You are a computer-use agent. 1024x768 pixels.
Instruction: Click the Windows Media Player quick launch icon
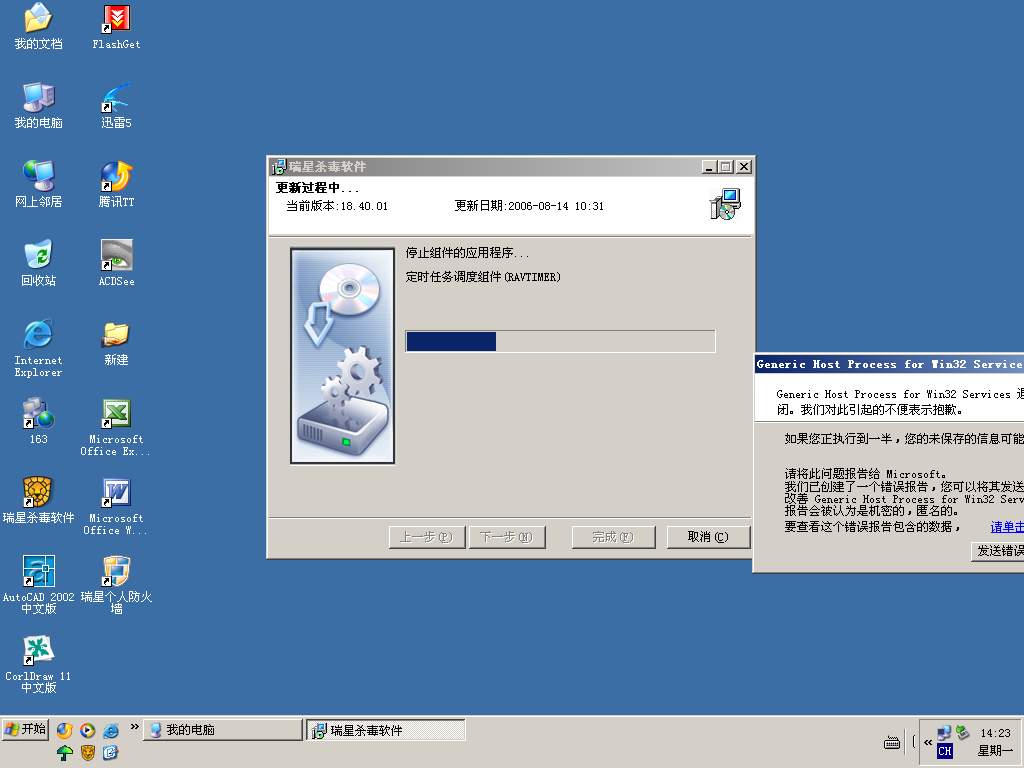(x=88, y=731)
